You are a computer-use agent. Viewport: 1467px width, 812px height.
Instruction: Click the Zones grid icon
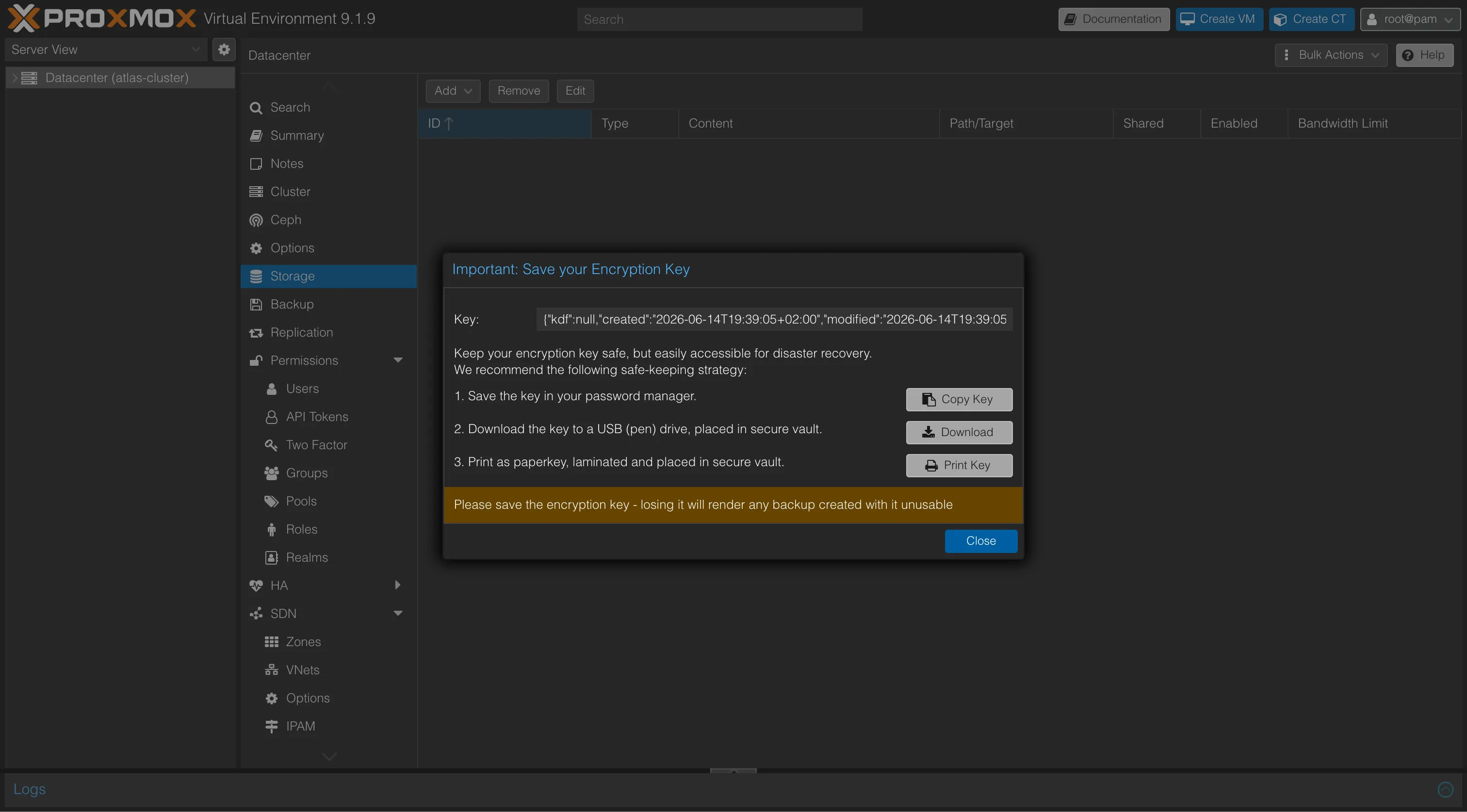coord(271,642)
